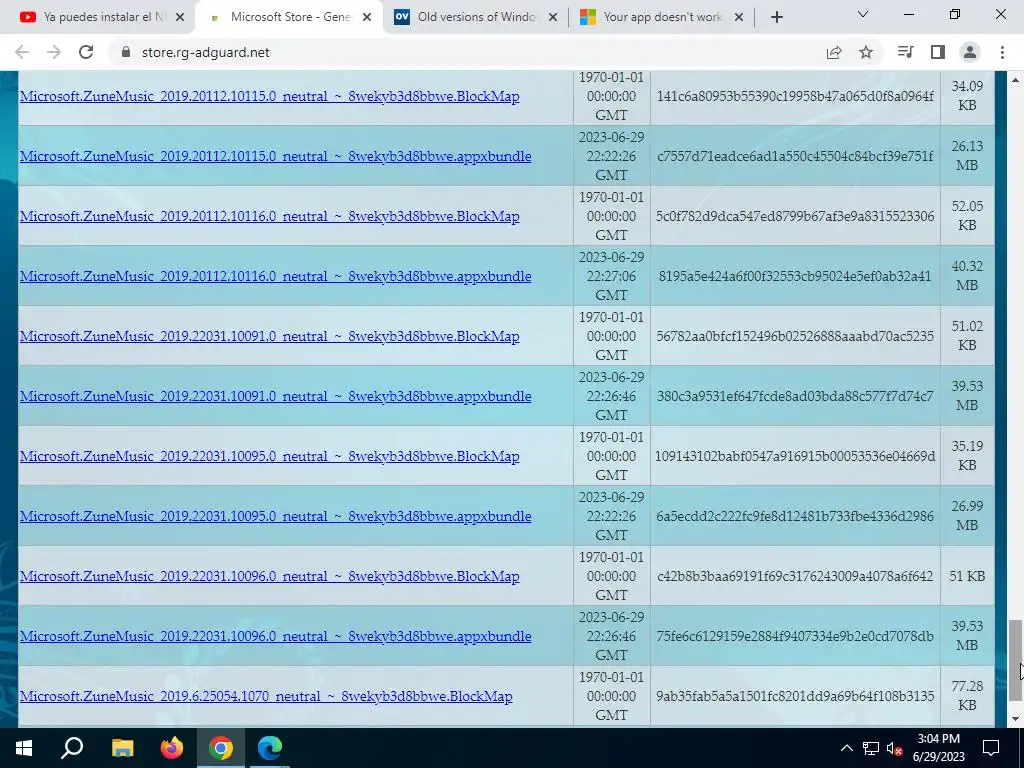Download ZuneMusic 2019.22031.10096.0 appxbundle link

[276, 637]
